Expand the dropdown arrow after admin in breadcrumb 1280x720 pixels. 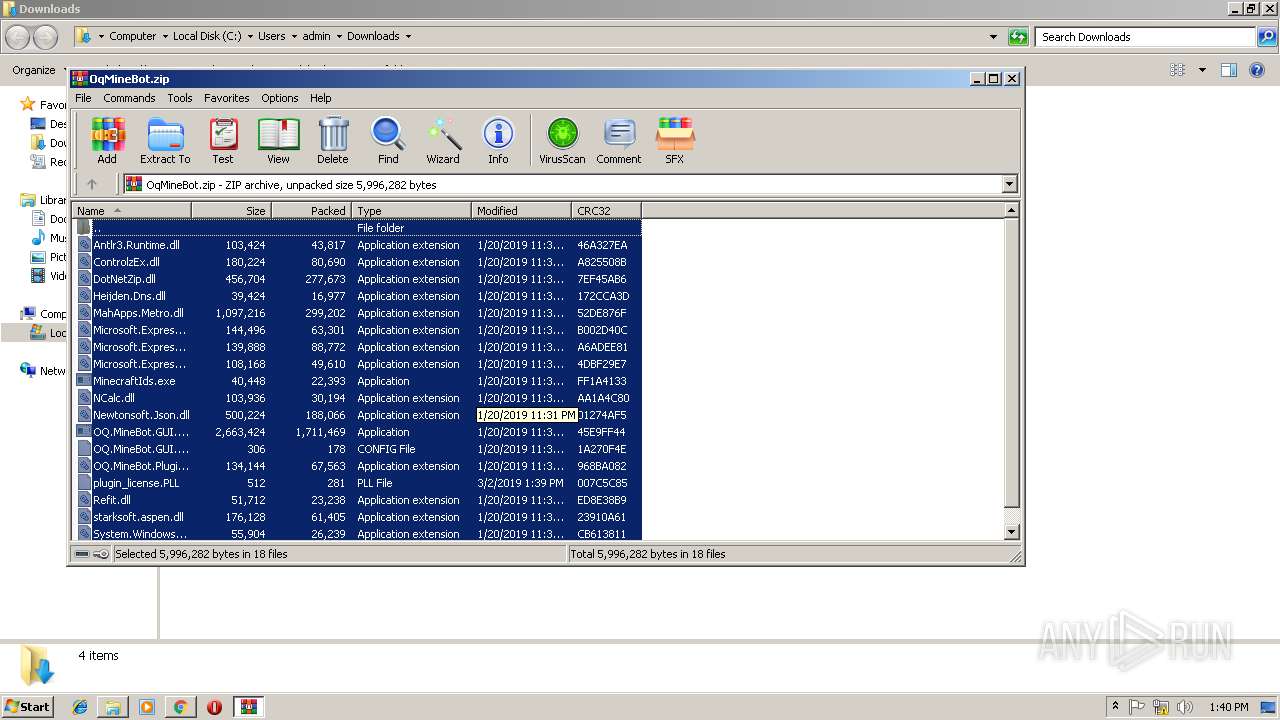point(339,36)
